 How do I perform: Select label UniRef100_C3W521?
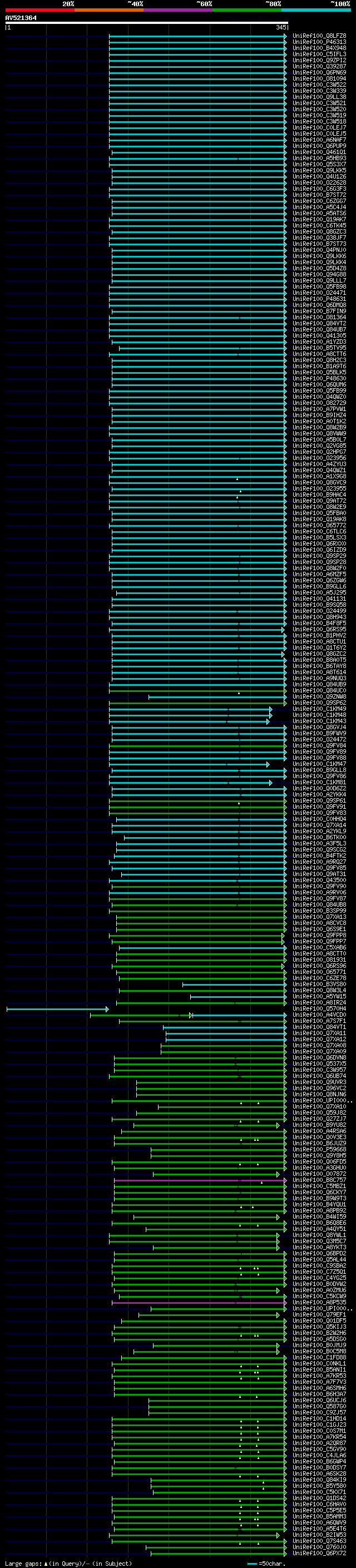[x=319, y=103]
